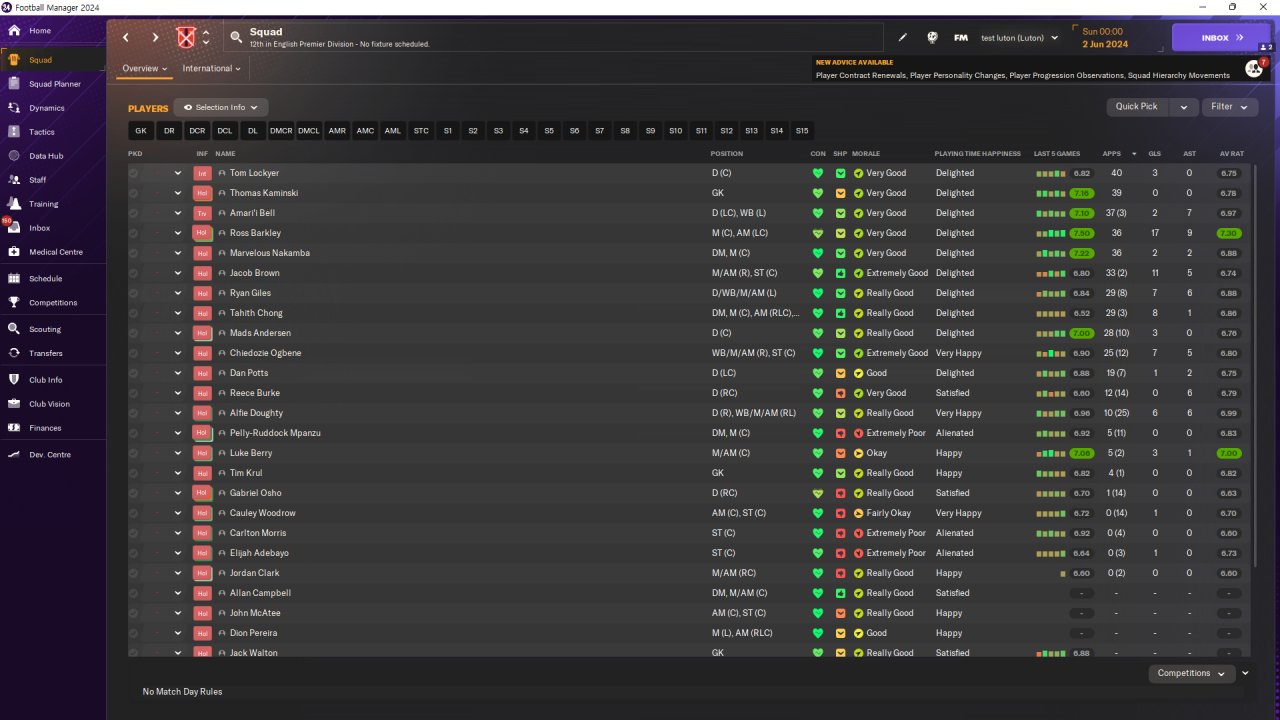The width and height of the screenshot is (1280, 720).
Task: Click the Transfers arrows icon in sidebar
Action: pyautogui.click(x=14, y=353)
